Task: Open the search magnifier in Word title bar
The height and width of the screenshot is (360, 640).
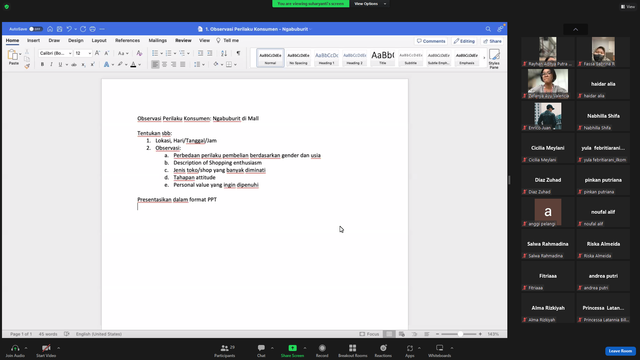Action: coord(488,29)
